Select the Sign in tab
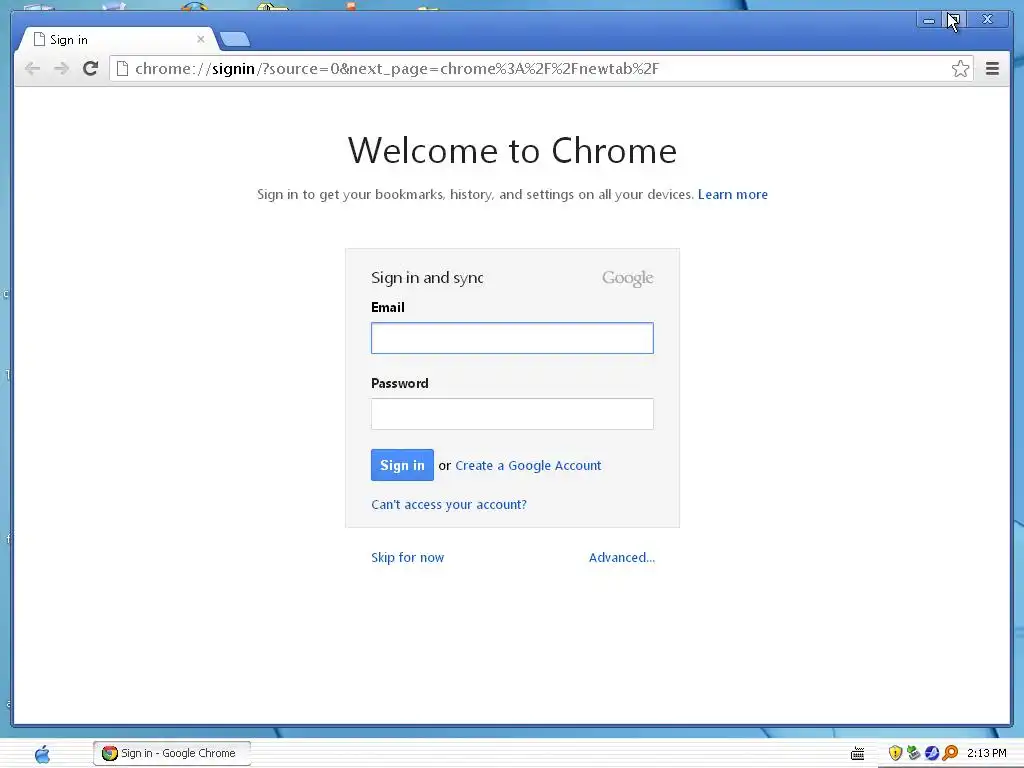The height and width of the screenshot is (768, 1024). 118,39
